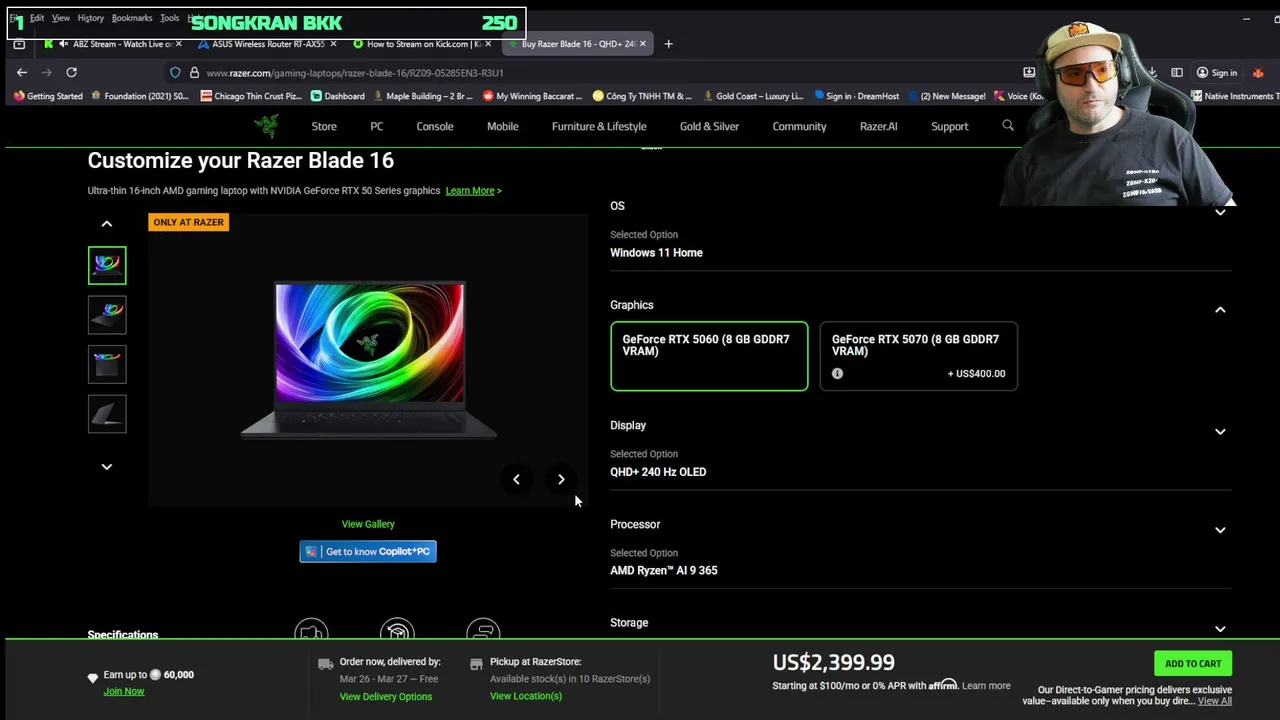This screenshot has height=720, width=1280.
Task: Open the PC menu in the Razer navigation
Action: pos(376,126)
